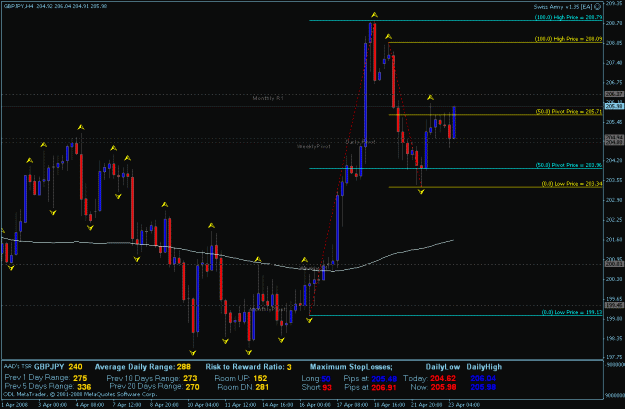Click the '(50.0) Pivot Price = 203.96' label
The image size is (625, 409).
[569, 165]
